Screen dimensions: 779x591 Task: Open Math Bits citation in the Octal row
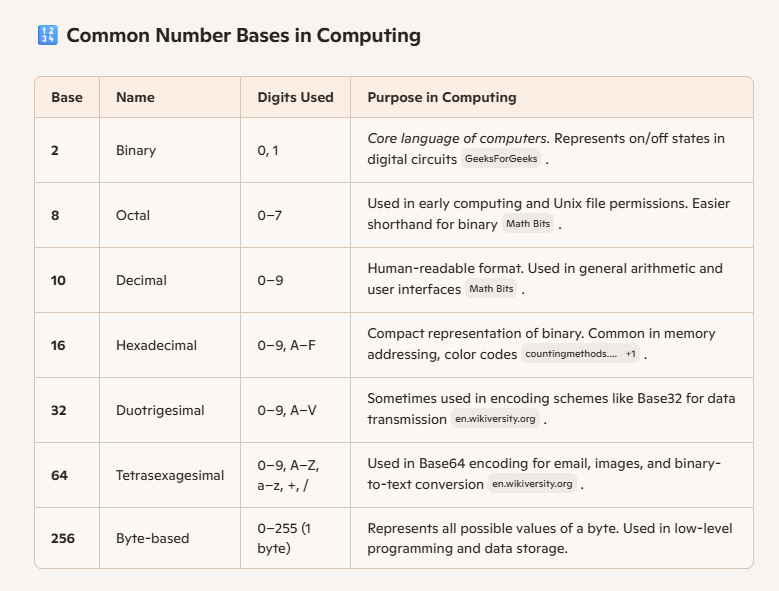[x=528, y=224]
